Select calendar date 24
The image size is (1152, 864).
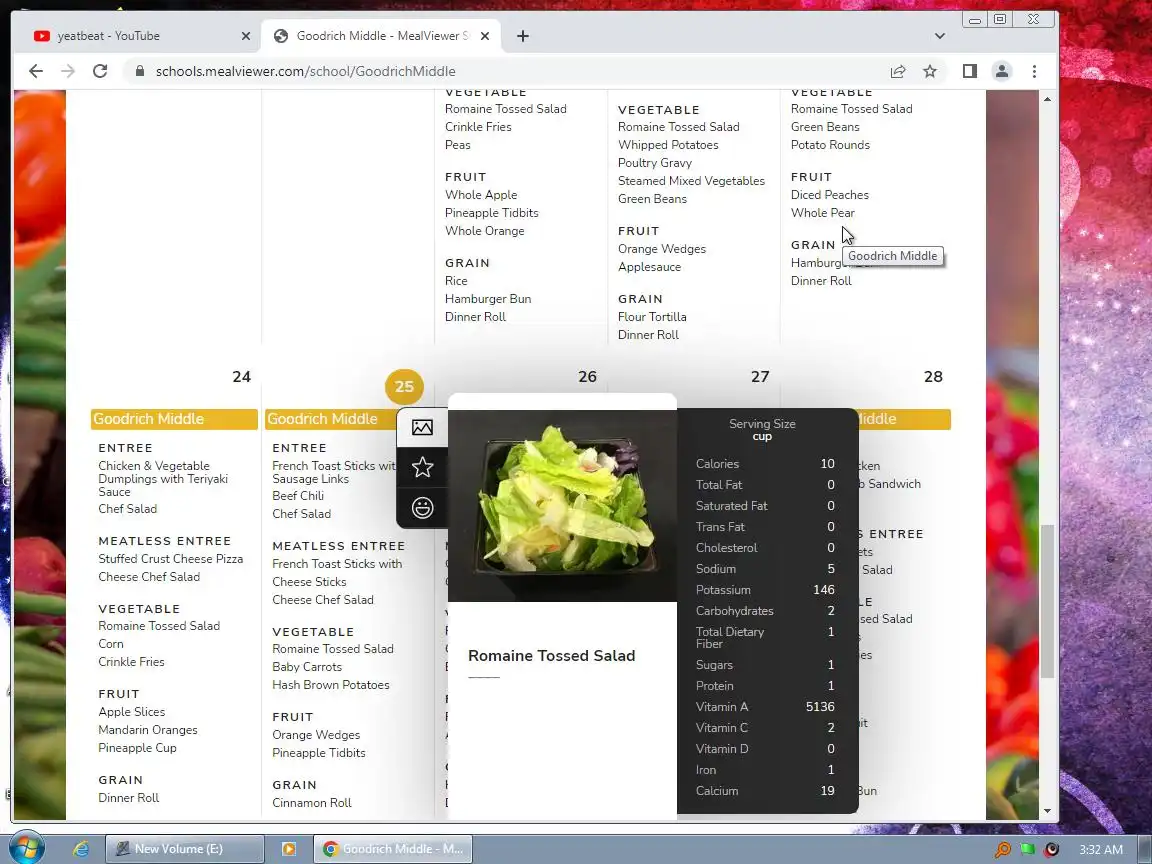click(x=241, y=377)
